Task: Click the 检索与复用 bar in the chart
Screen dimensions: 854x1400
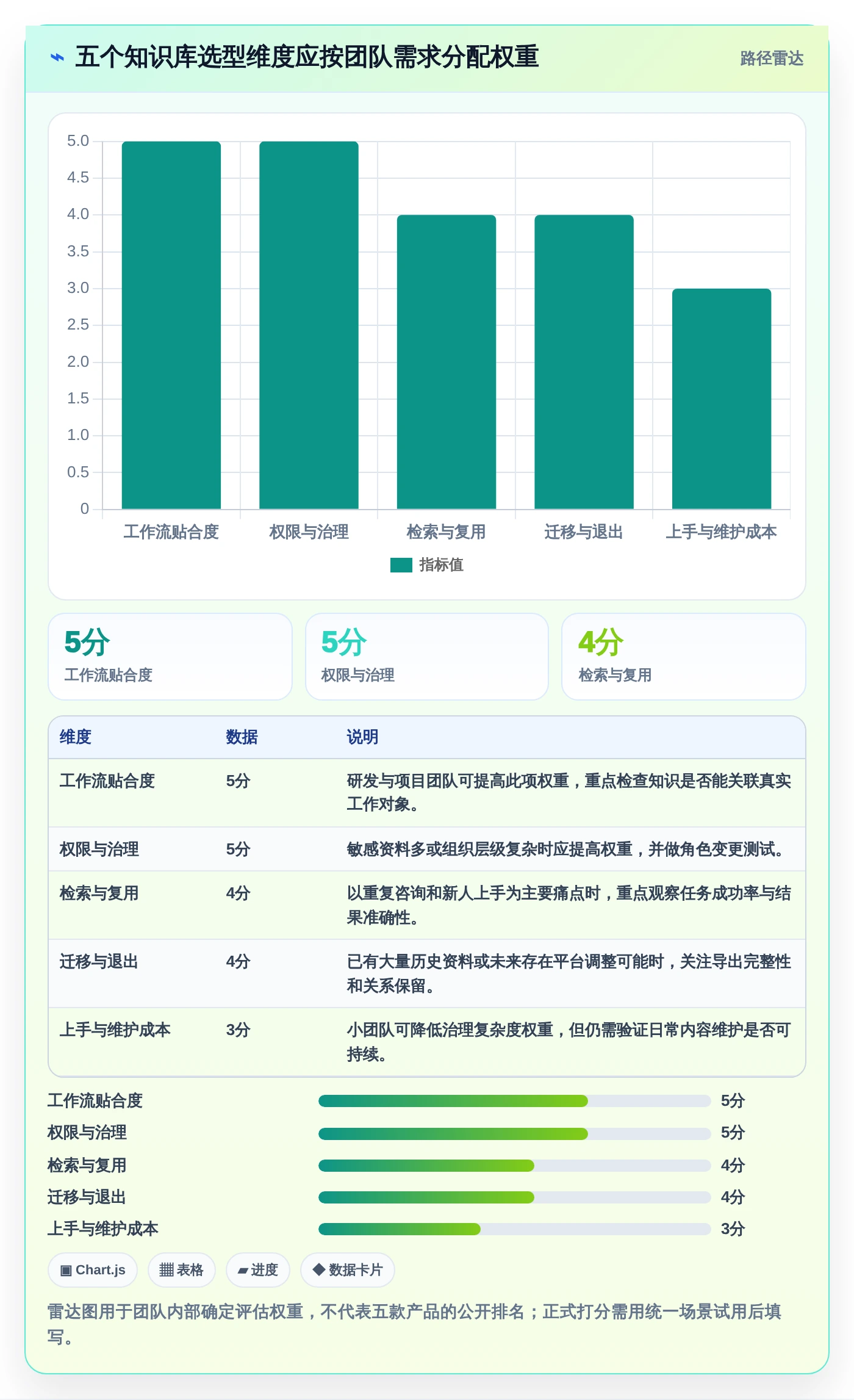Action: tap(447, 362)
